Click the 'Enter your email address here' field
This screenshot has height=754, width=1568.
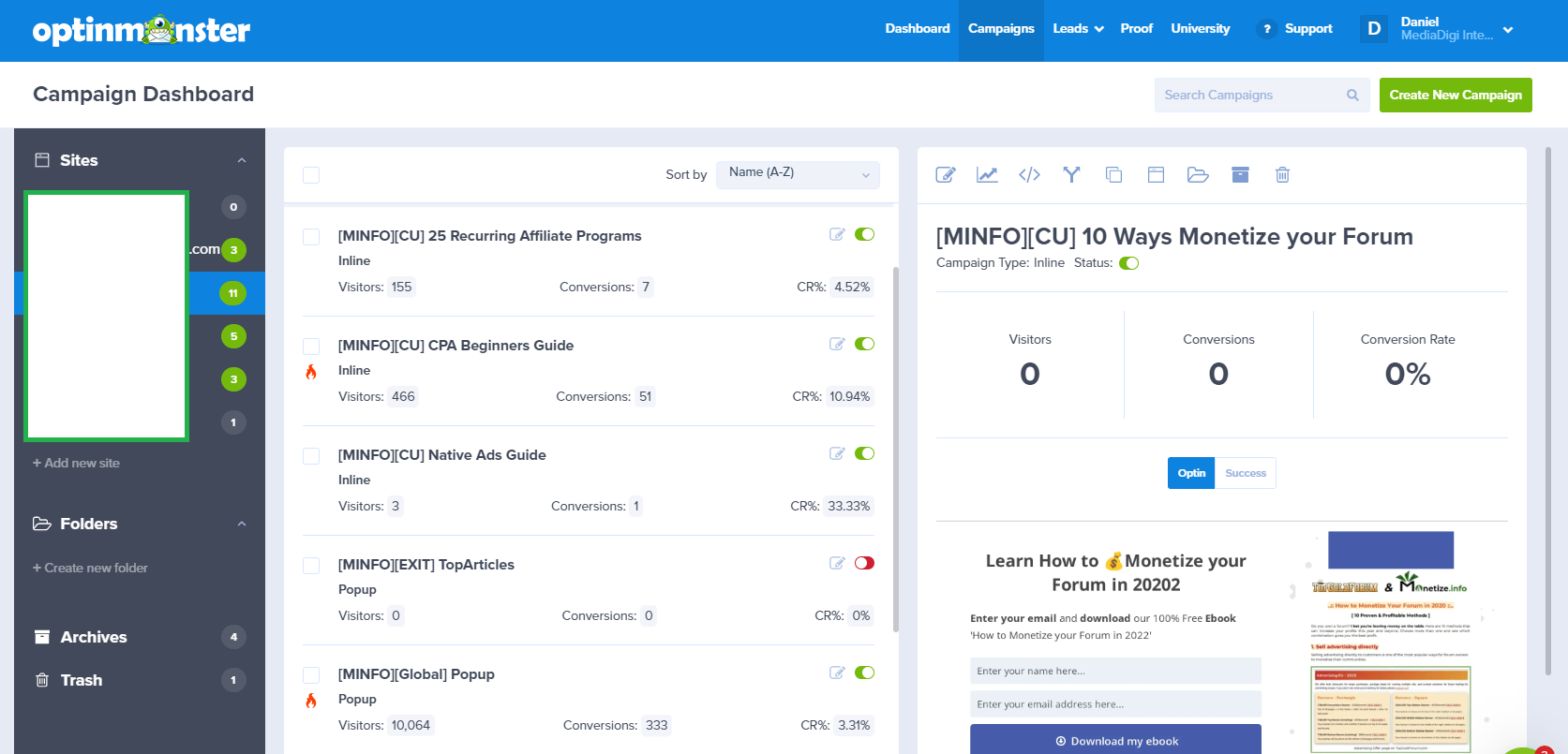coord(1115,704)
